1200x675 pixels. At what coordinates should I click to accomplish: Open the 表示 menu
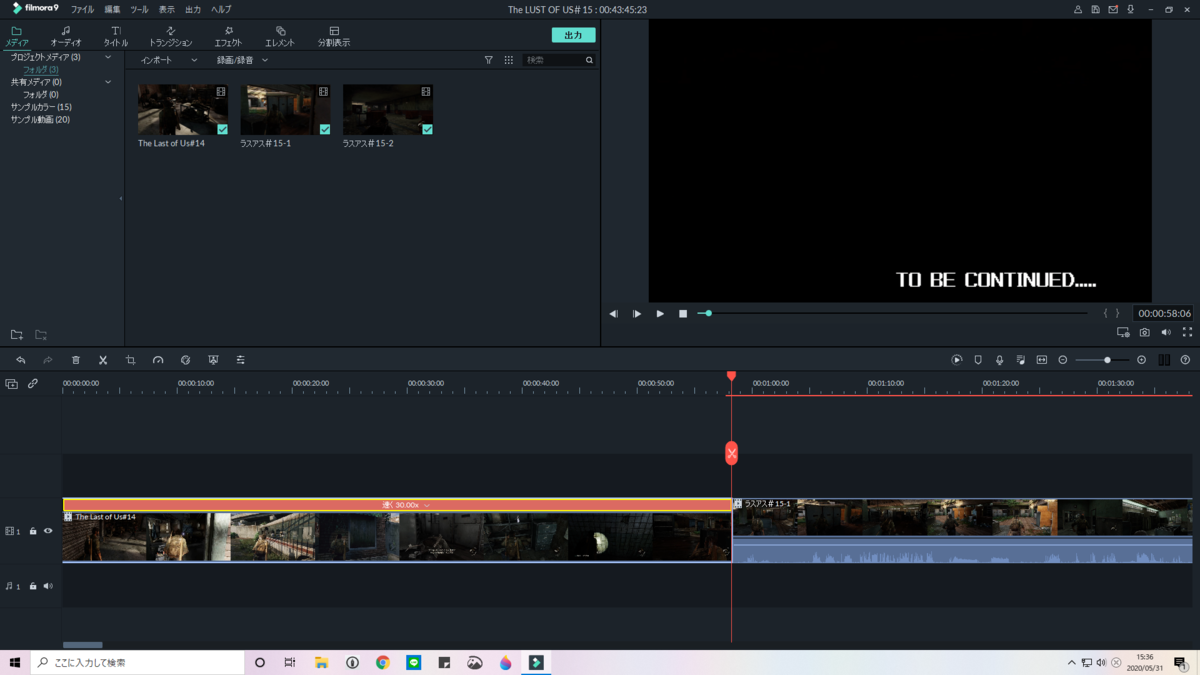click(x=166, y=9)
